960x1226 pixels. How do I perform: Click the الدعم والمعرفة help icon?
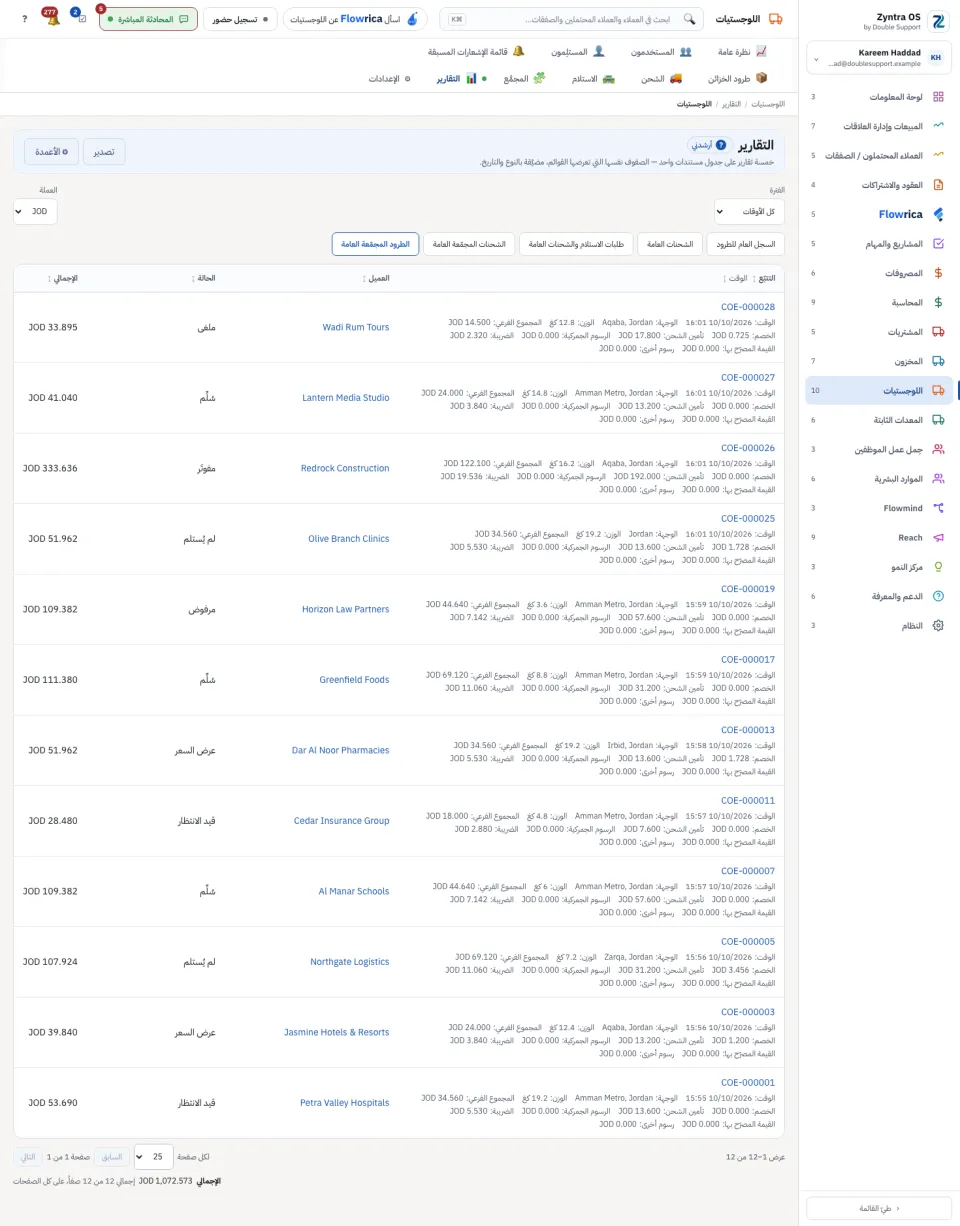point(938,596)
